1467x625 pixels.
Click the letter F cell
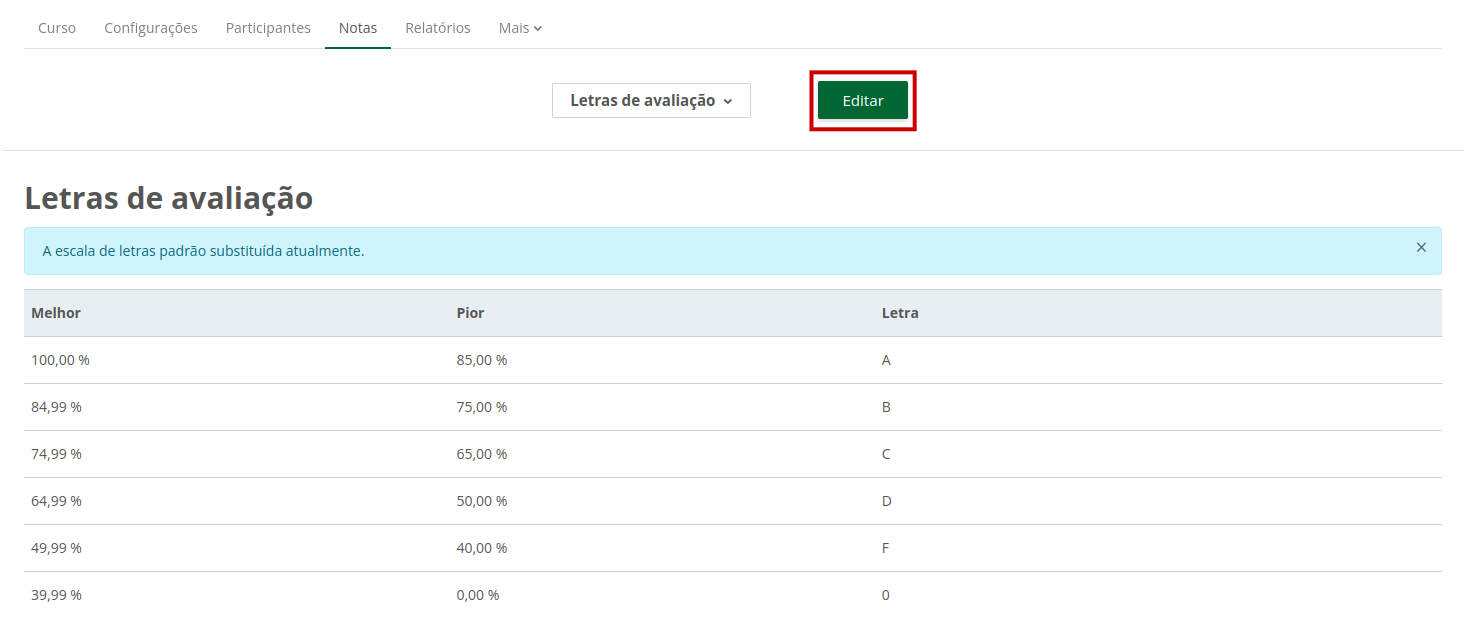click(x=886, y=548)
